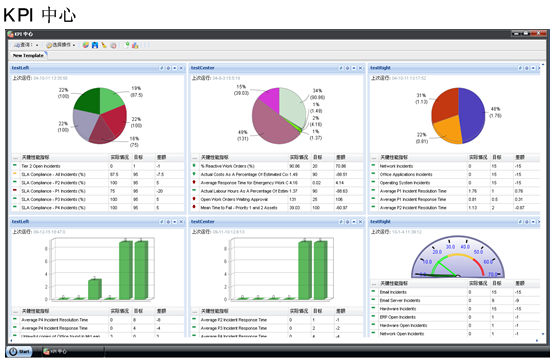Select the '% Reactive Work Orders (%)' row
The image size is (553, 361).
point(277,166)
